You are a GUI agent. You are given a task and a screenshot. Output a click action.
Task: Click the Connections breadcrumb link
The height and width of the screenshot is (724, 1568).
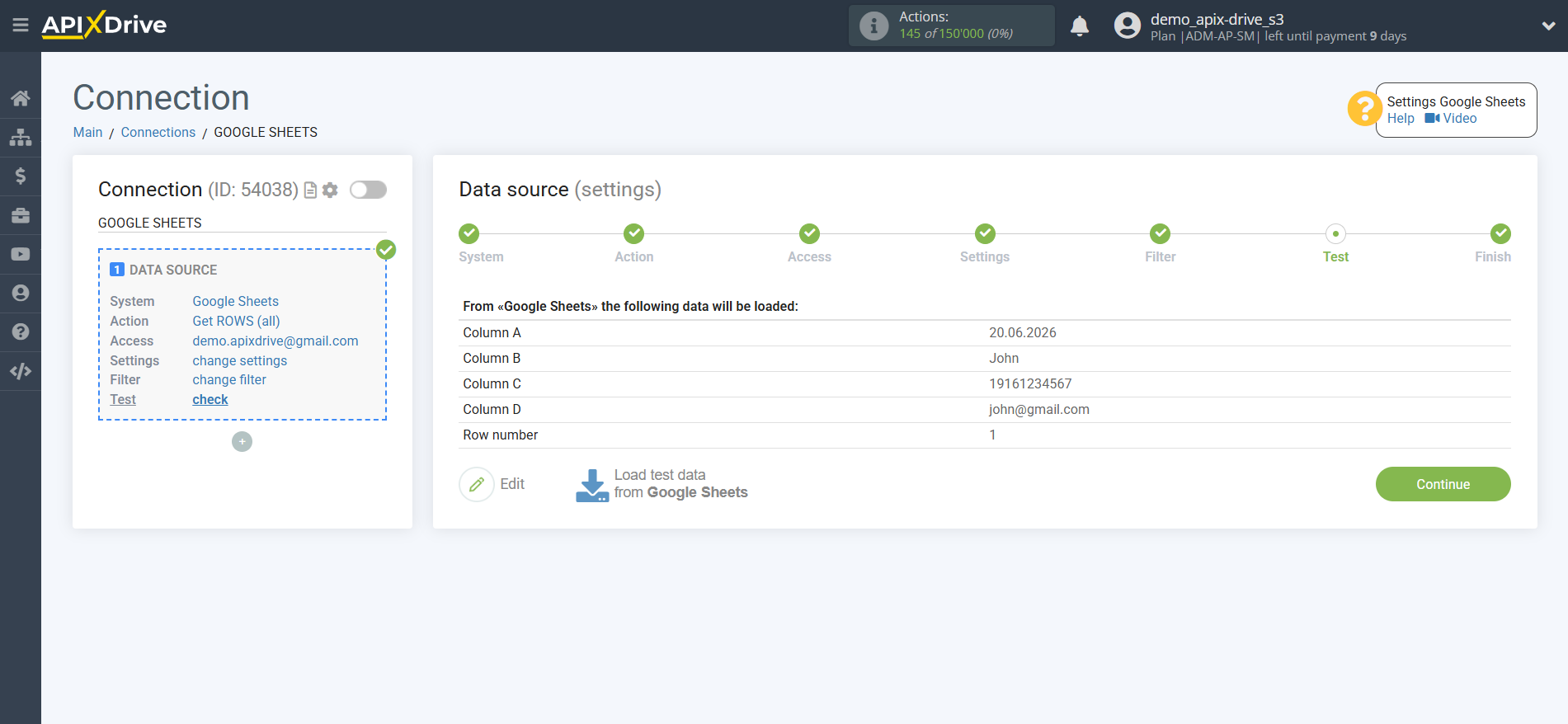tap(158, 132)
